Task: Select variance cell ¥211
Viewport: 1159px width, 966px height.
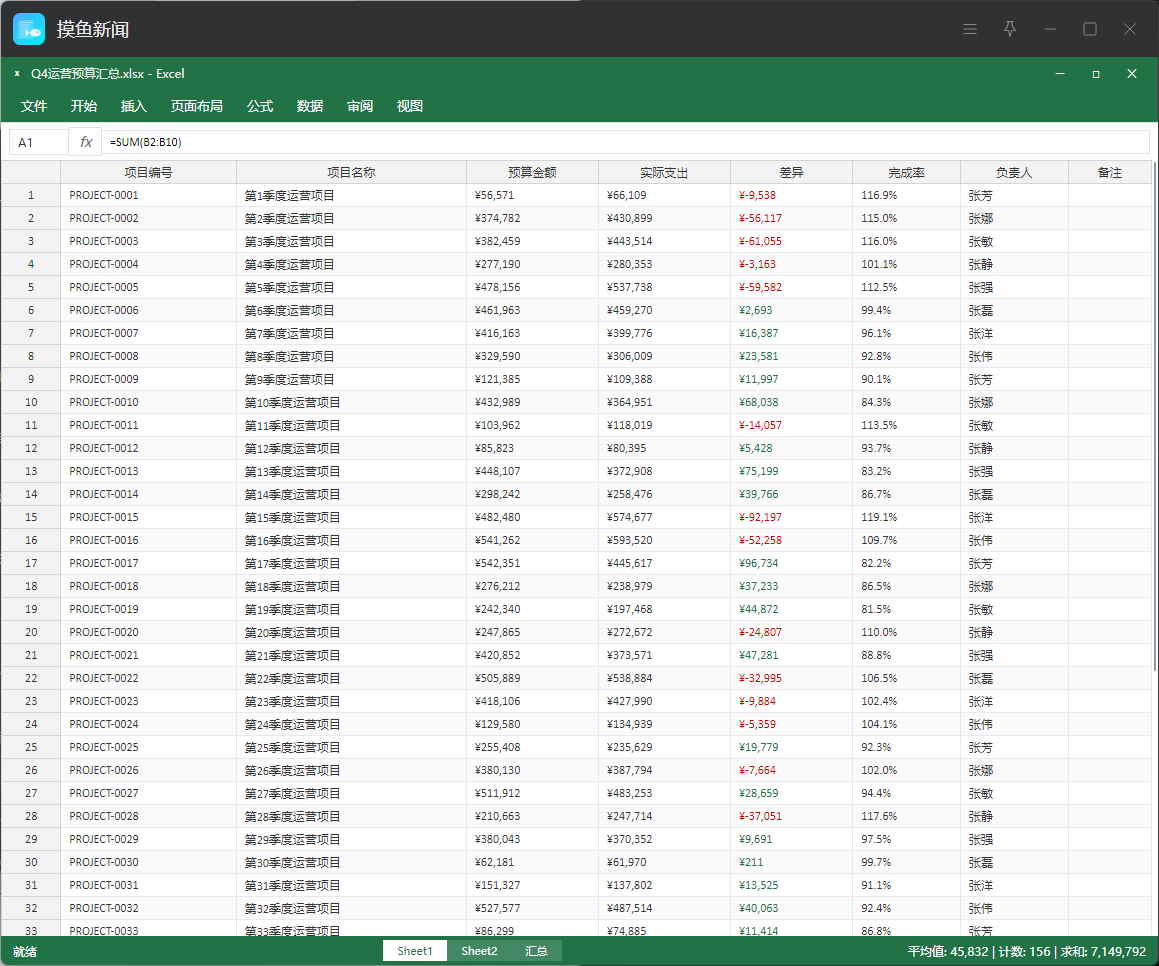Action: 792,862
